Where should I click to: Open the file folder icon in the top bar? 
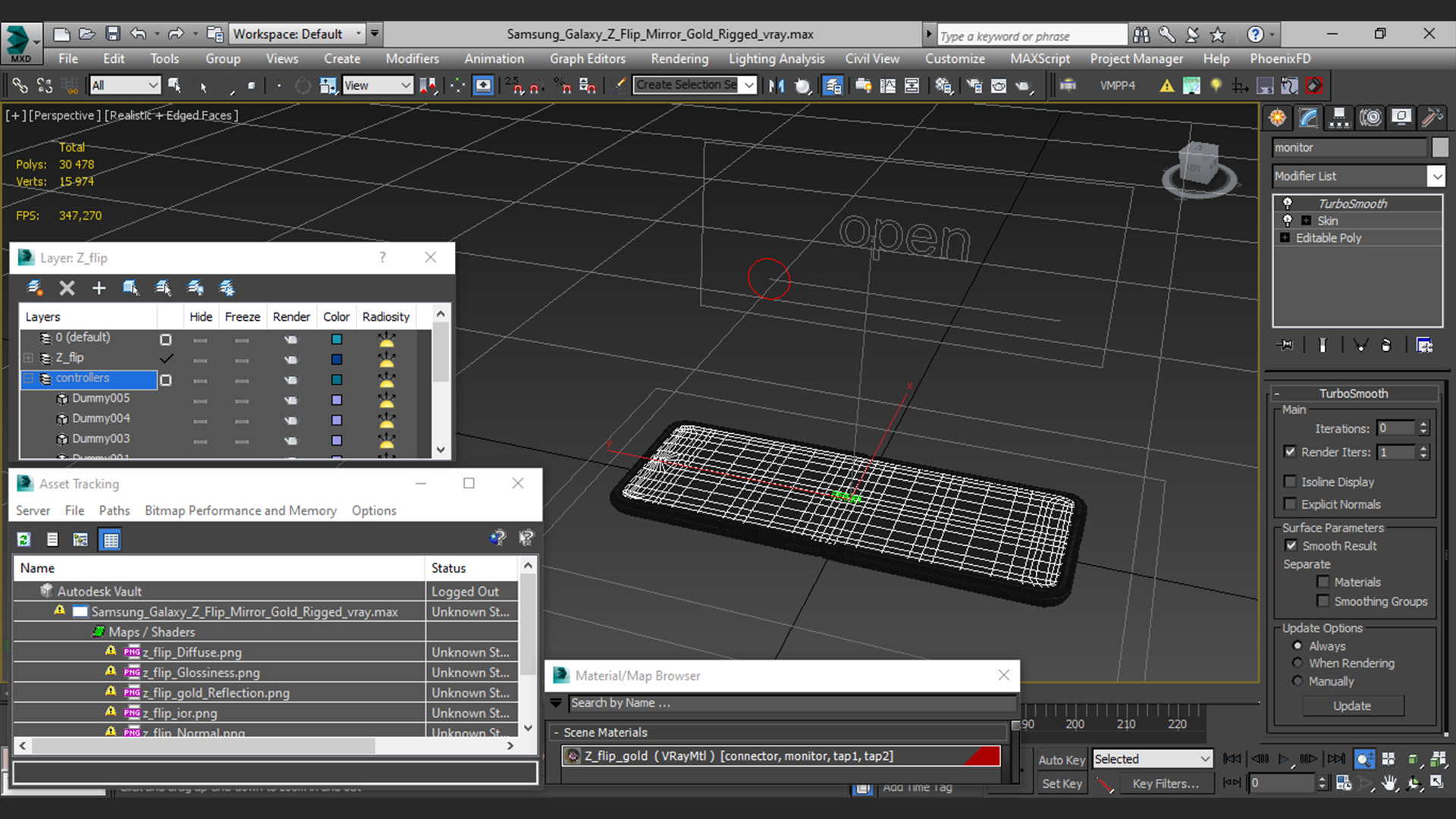click(87, 34)
